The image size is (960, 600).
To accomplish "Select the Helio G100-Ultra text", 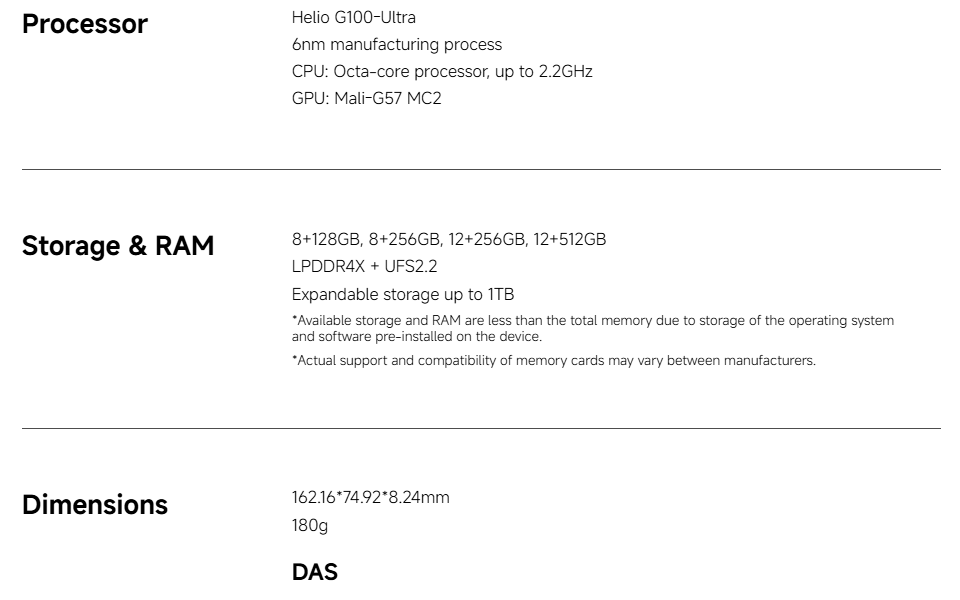I will [353, 17].
